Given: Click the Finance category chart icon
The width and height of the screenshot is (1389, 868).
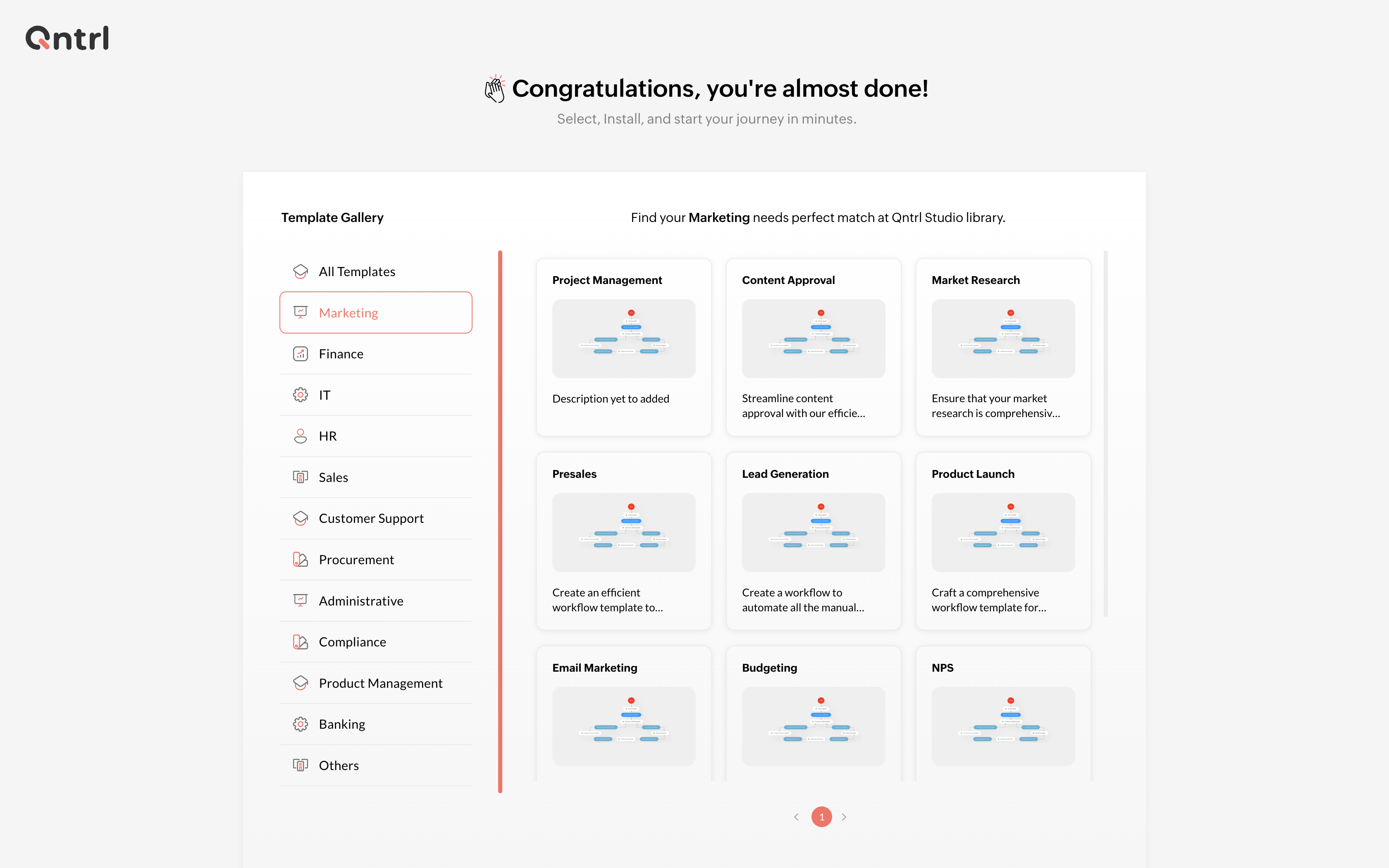Looking at the screenshot, I should 300,354.
